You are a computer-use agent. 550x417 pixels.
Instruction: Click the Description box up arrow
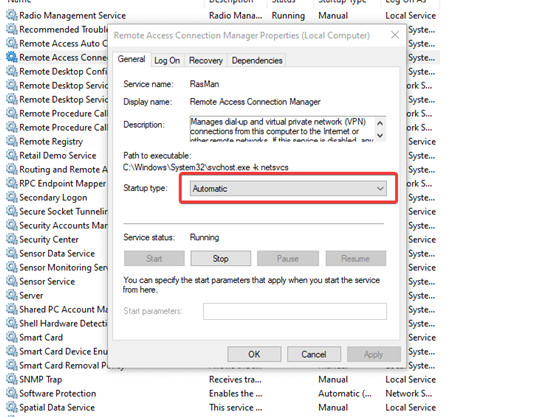click(x=380, y=123)
